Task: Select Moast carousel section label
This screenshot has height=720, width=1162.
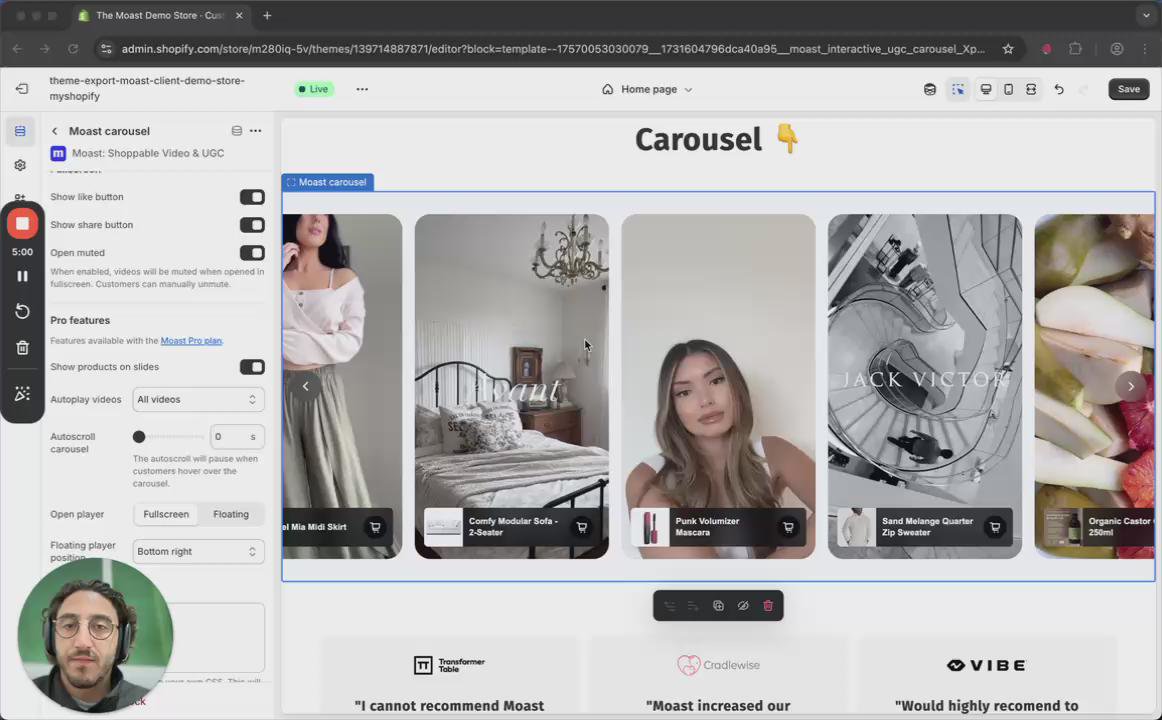Action: click(x=328, y=182)
